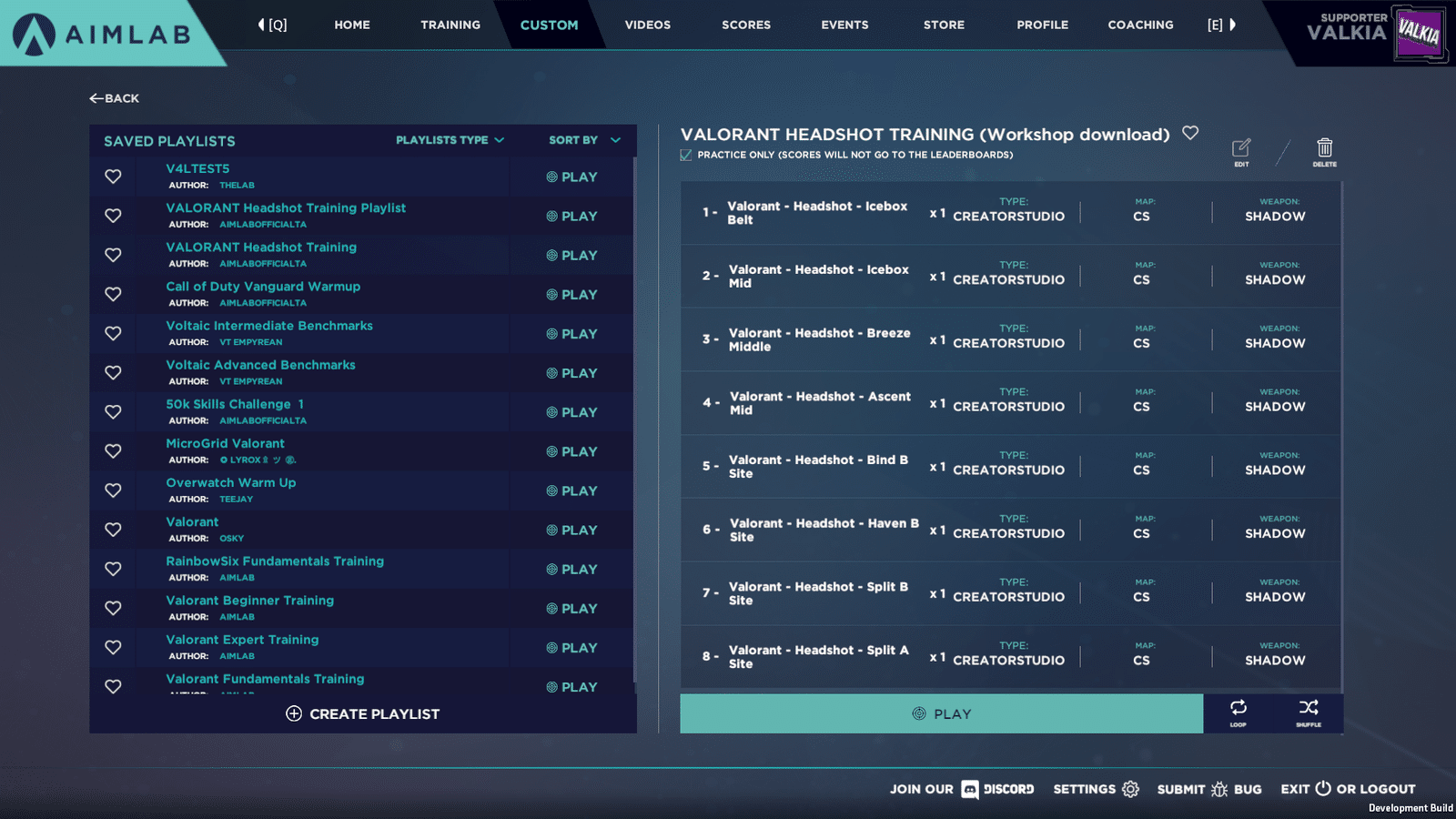
Task: Play the Overwatch Warm Up playlist
Action: (571, 490)
